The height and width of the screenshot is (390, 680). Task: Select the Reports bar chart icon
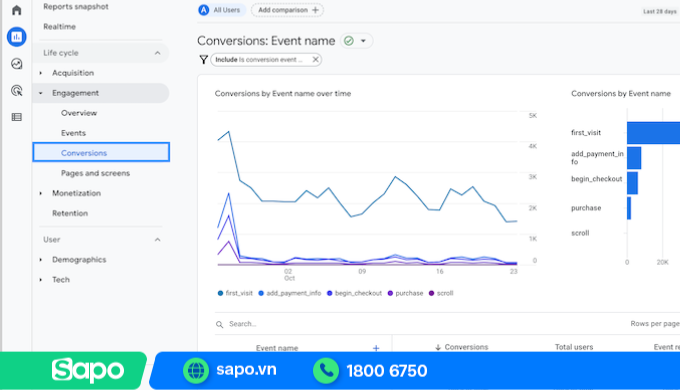click(x=16, y=37)
